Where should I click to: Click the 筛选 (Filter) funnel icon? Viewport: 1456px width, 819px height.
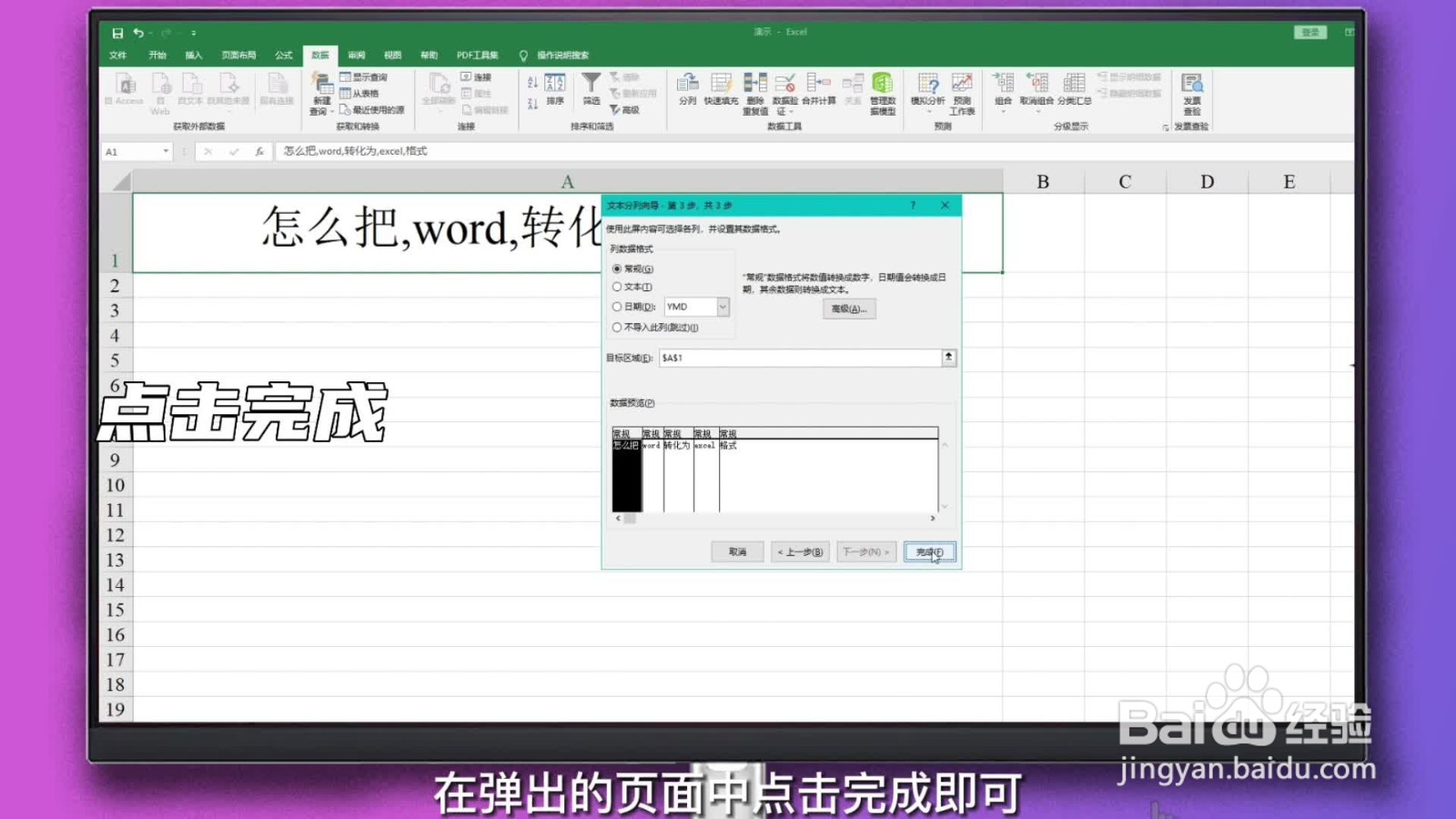click(591, 84)
